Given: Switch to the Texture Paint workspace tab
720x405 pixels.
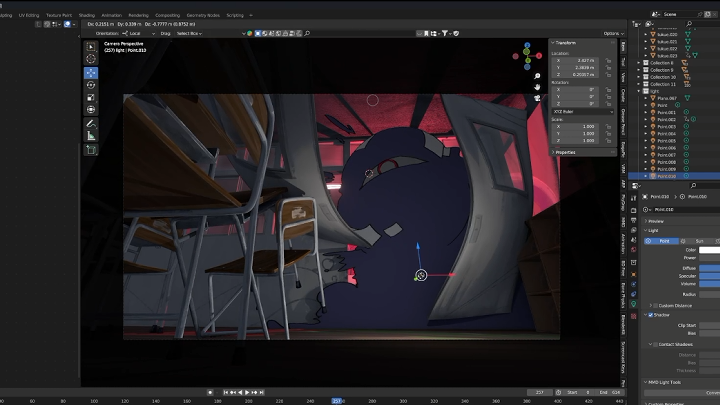Looking at the screenshot, I should 59,15.
